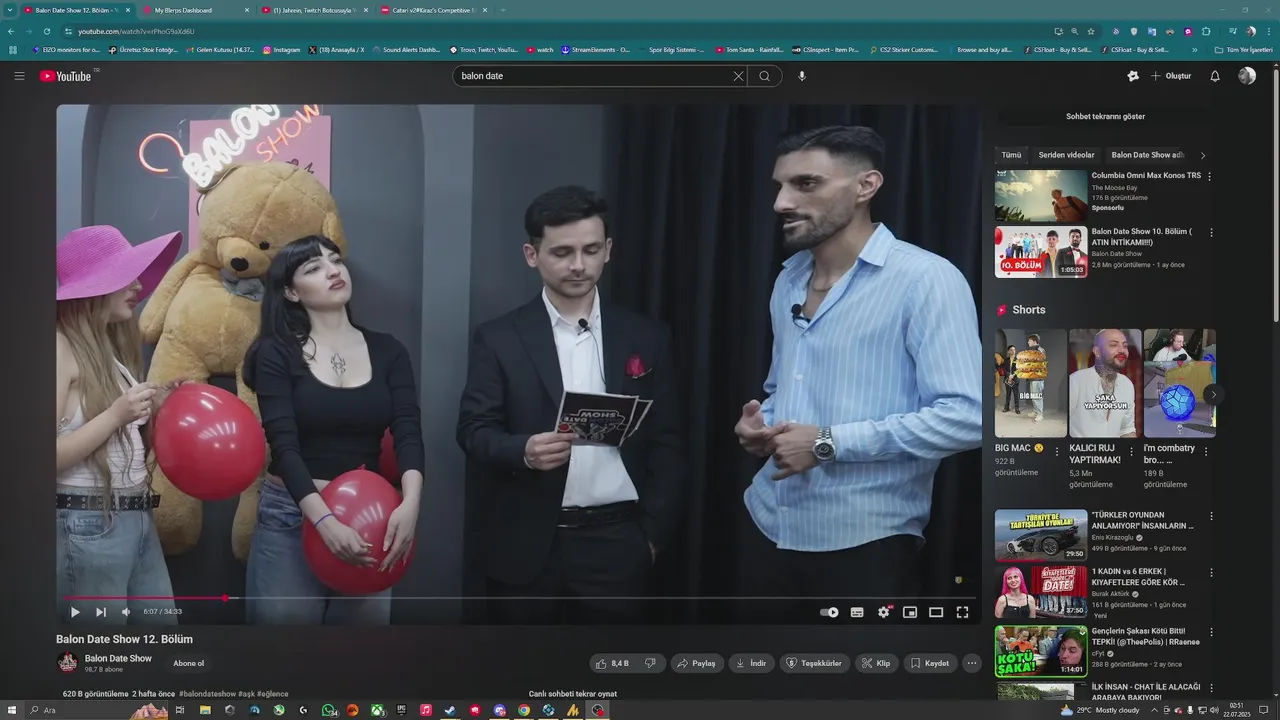The height and width of the screenshot is (720, 1280).
Task: Select the Tümü filter chip
Action: (x=1011, y=155)
